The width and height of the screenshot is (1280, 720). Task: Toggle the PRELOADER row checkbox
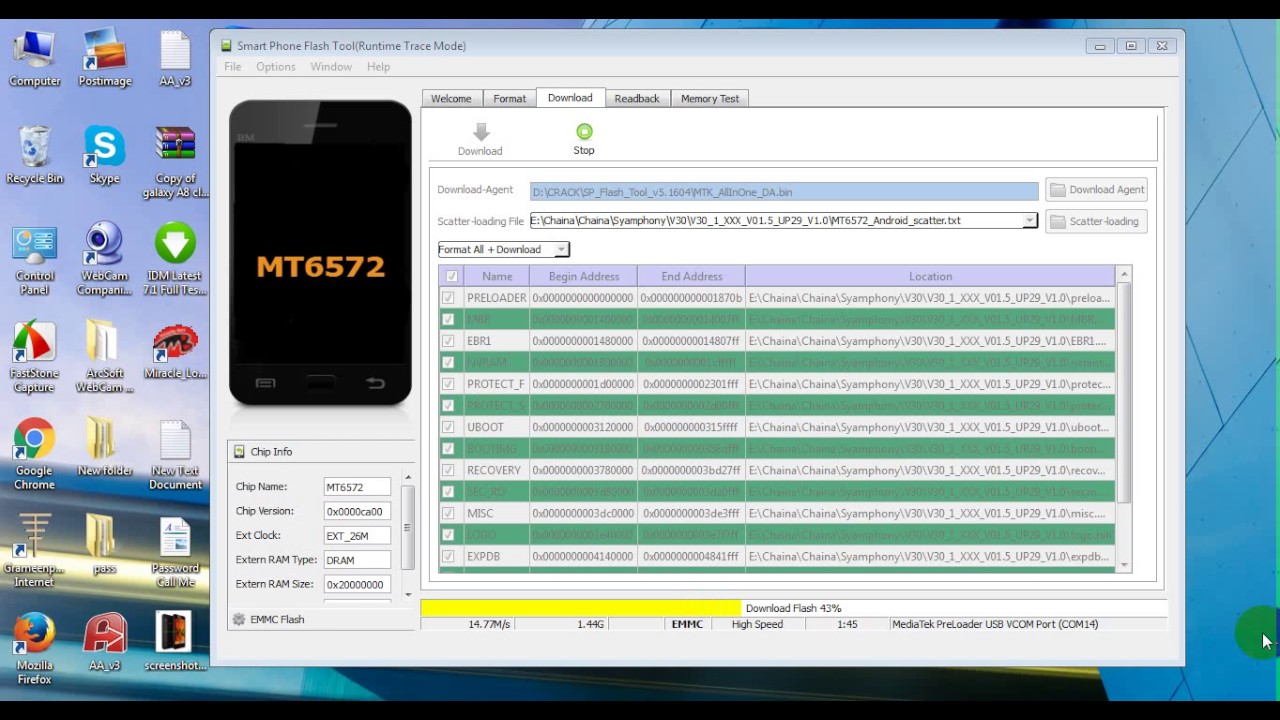coord(448,298)
